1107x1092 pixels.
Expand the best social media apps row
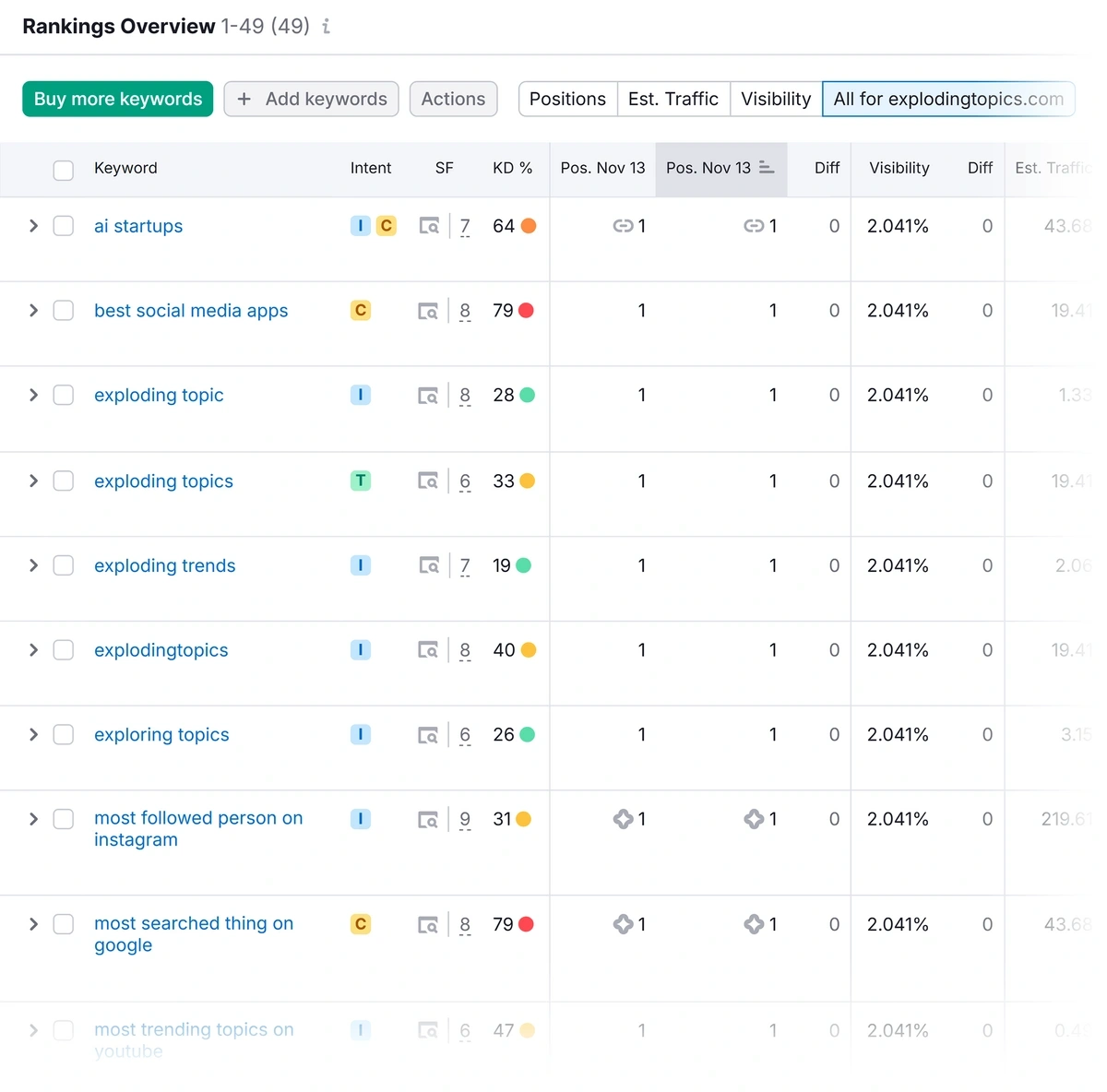[33, 311]
